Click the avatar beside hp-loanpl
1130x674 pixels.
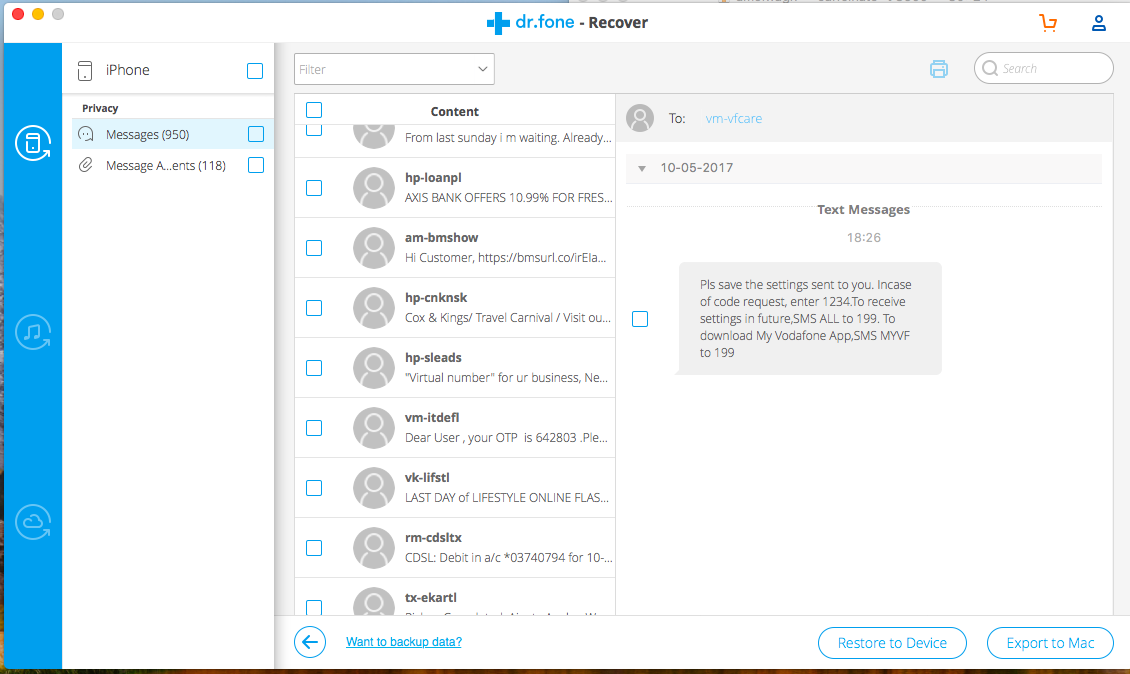coord(373,188)
